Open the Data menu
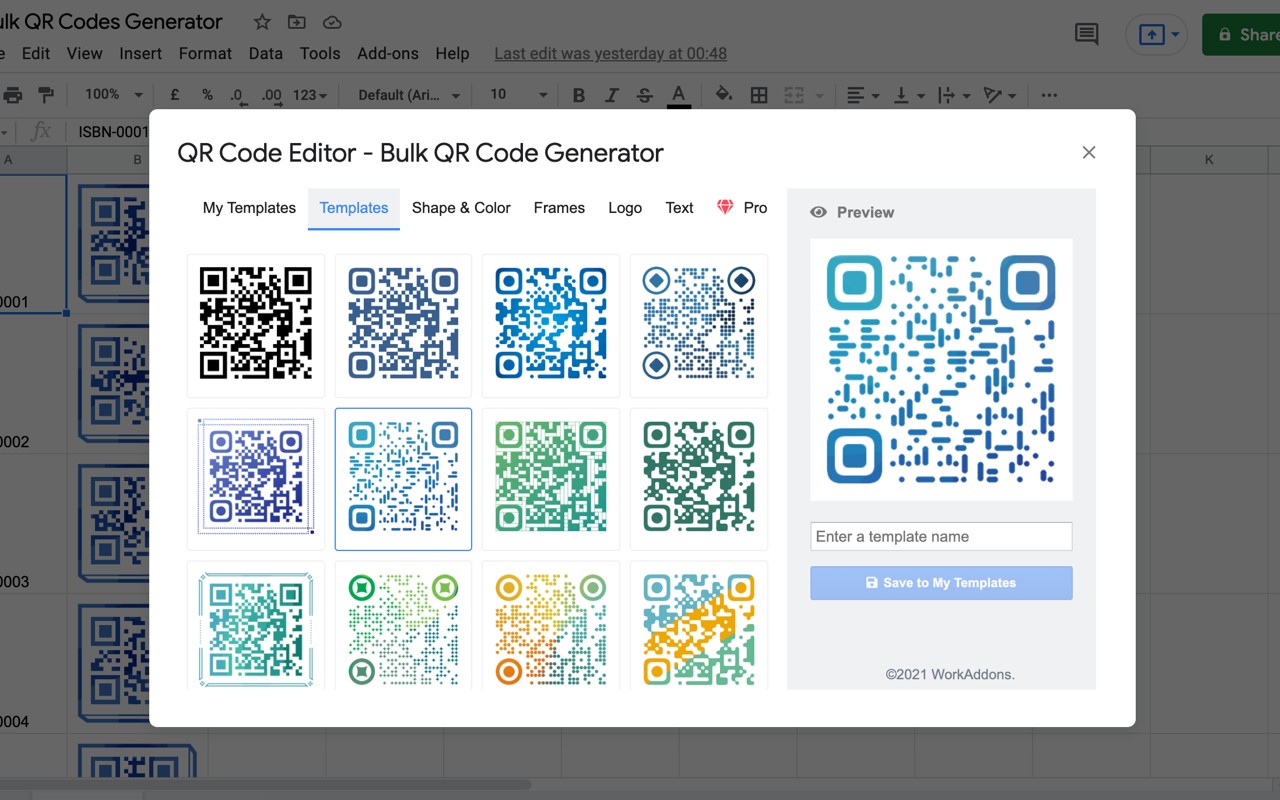Image resolution: width=1280 pixels, height=800 pixels. (265, 53)
